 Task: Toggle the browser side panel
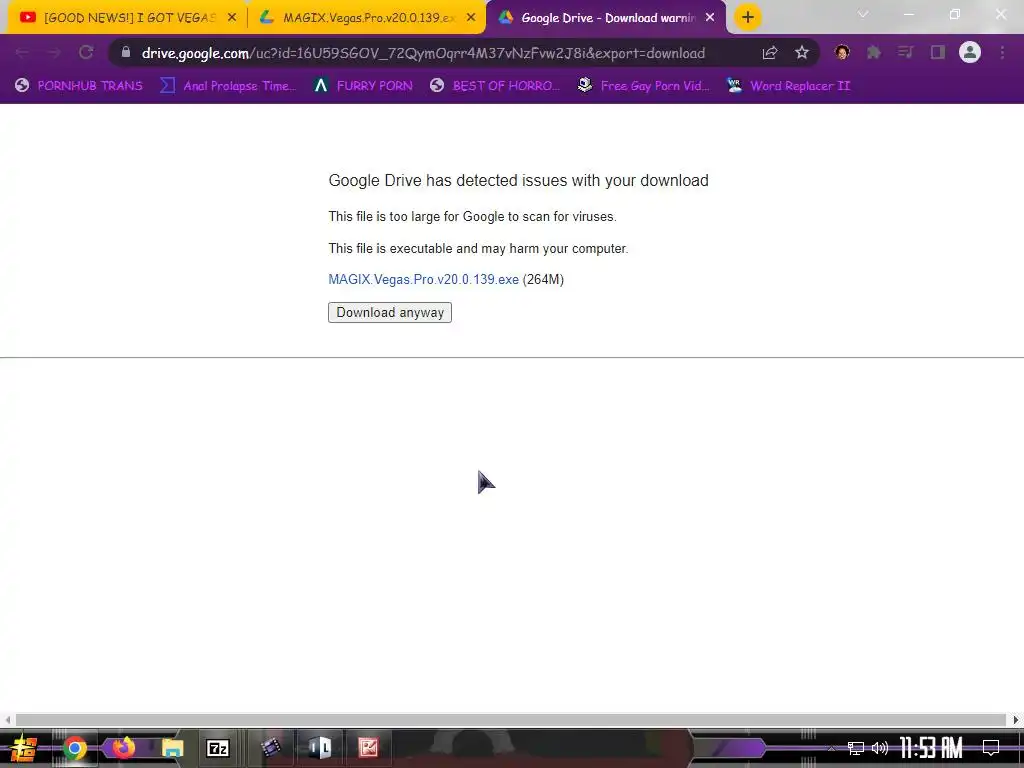[938, 52]
